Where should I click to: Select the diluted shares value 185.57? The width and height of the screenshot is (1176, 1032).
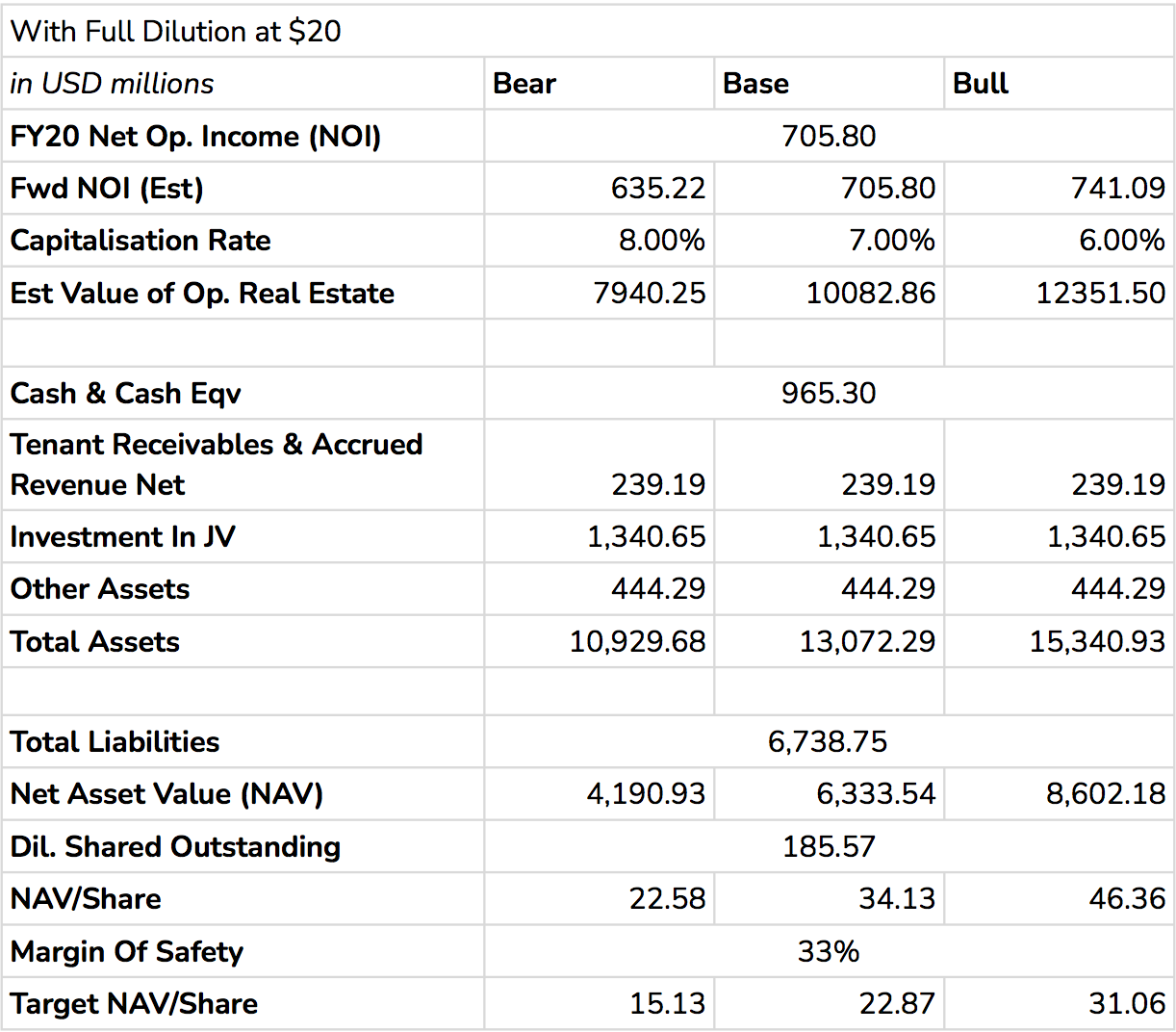click(x=829, y=846)
